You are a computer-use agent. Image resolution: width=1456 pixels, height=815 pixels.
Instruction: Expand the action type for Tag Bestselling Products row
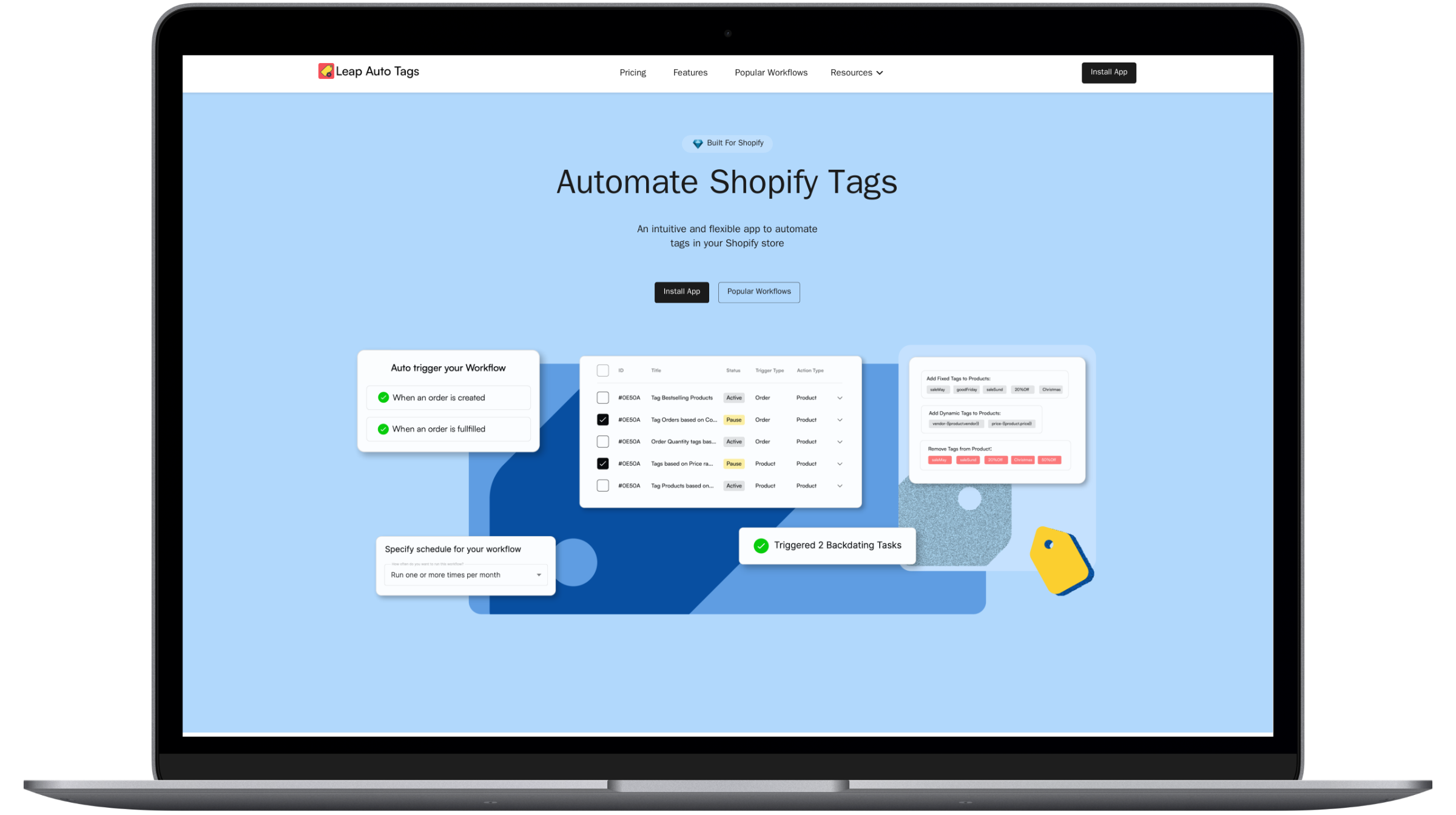coord(840,398)
